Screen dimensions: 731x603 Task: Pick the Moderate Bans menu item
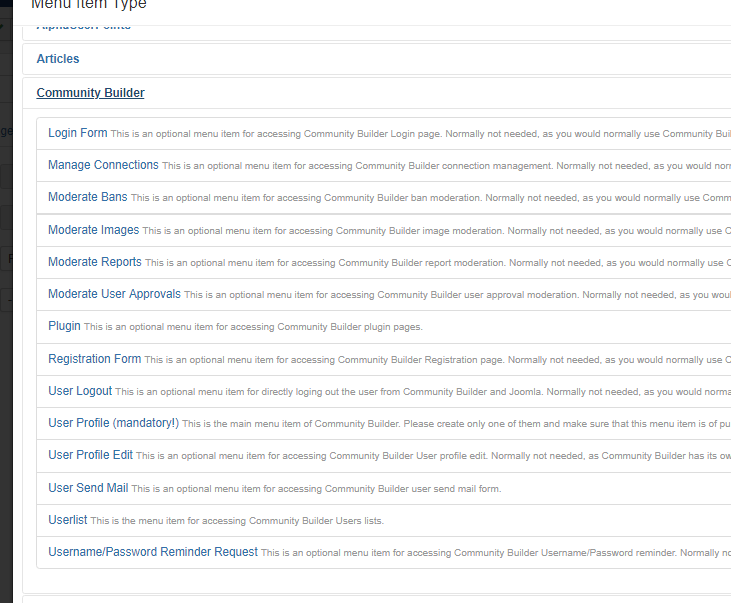88,197
